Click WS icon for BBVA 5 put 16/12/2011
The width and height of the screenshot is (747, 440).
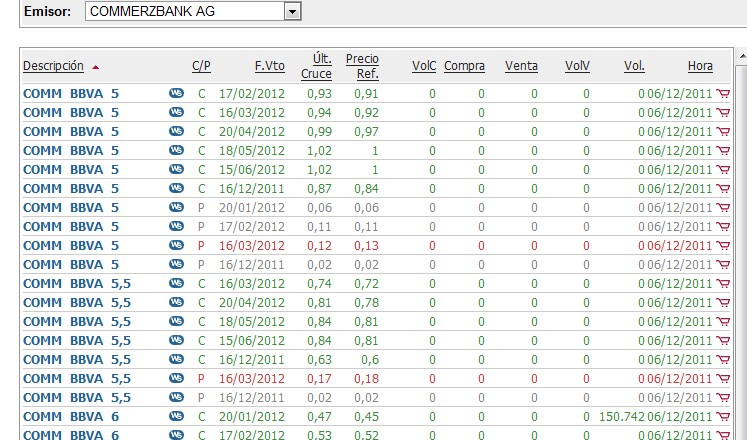coord(176,264)
